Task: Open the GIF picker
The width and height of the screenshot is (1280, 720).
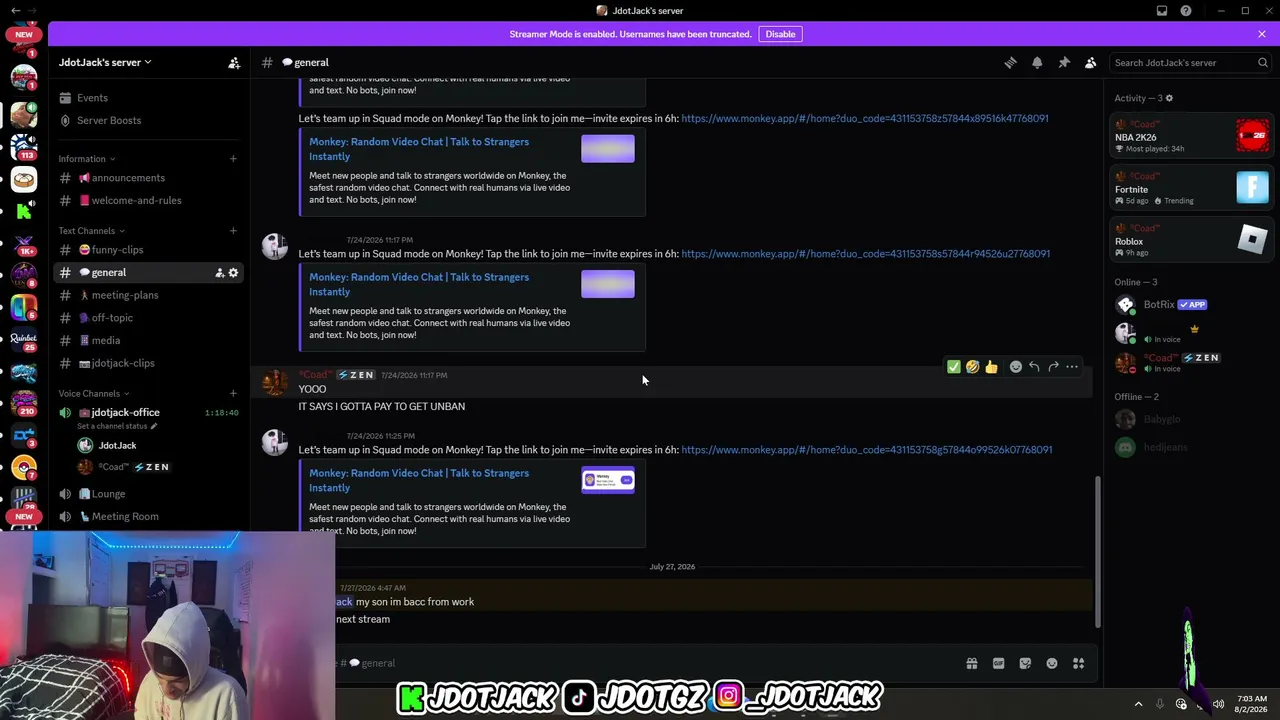Action: pyautogui.click(x=998, y=663)
